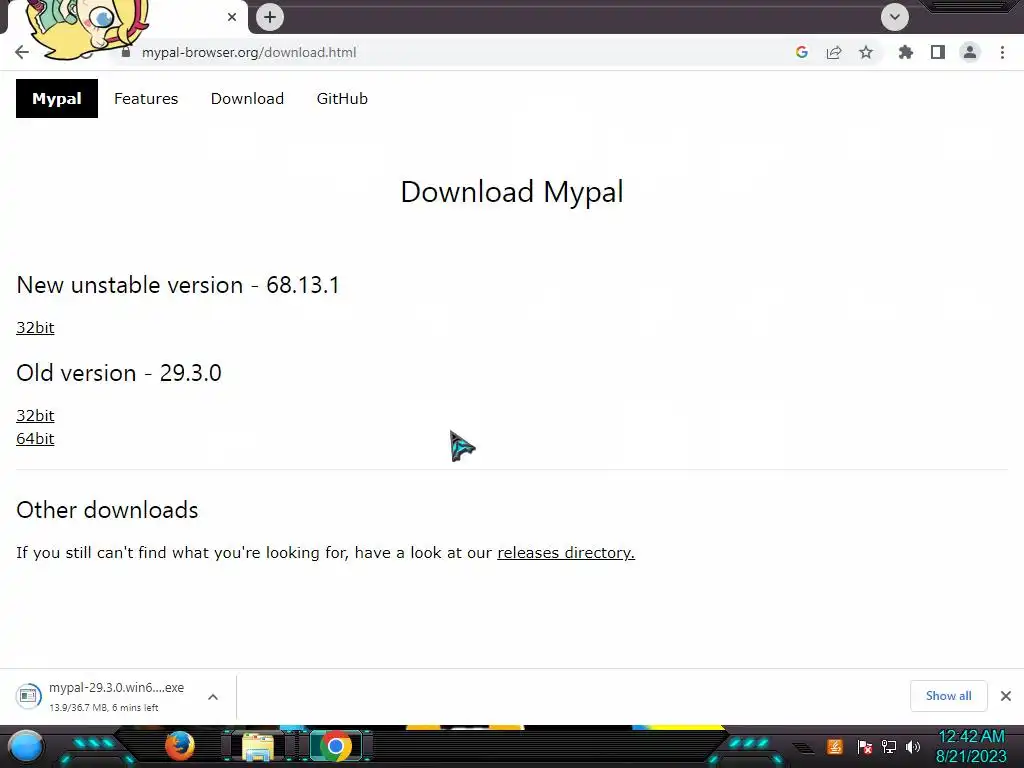
Task: Open the tab search dropdown arrow
Action: click(895, 17)
